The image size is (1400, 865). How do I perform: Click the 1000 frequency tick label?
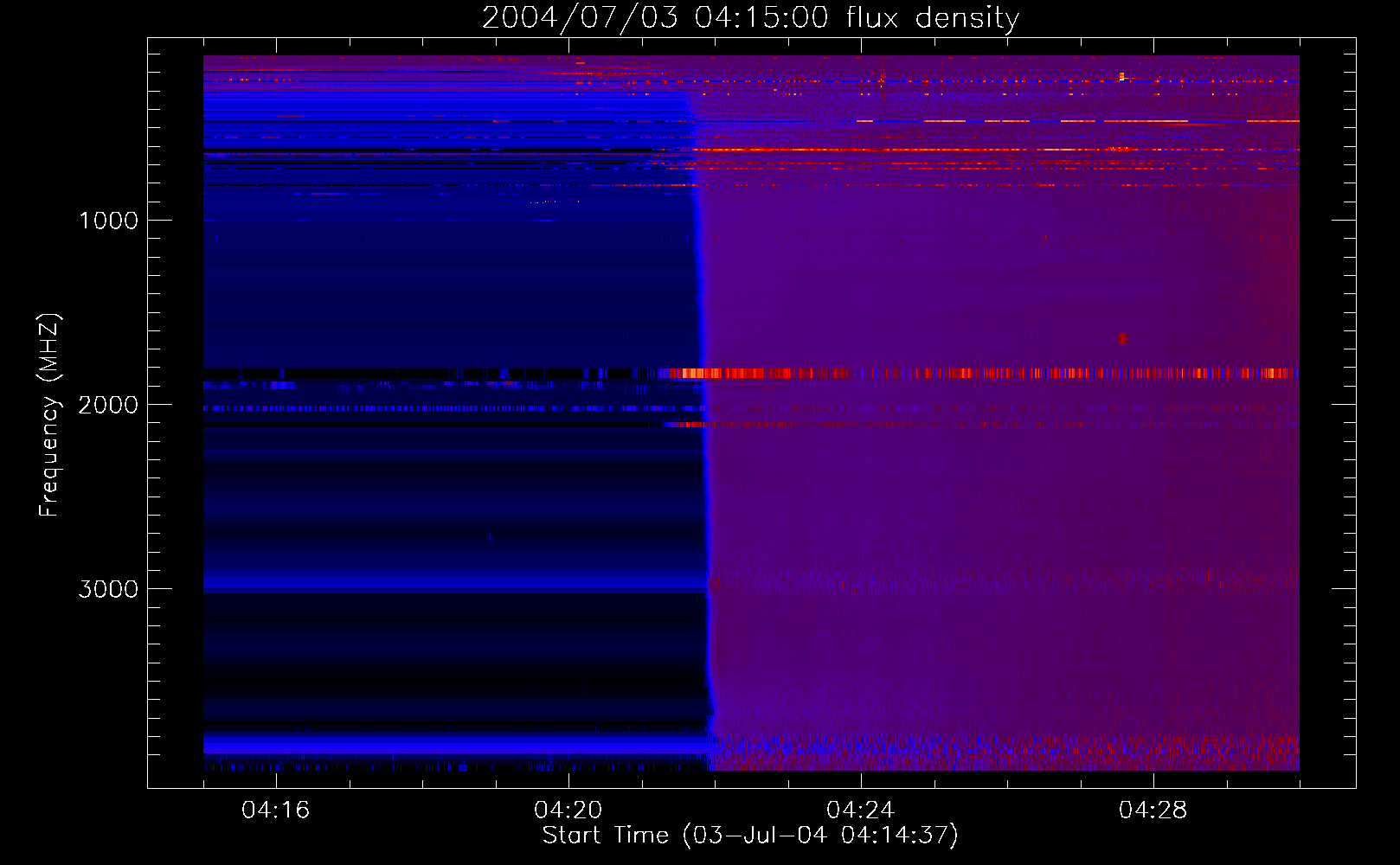[x=108, y=221]
